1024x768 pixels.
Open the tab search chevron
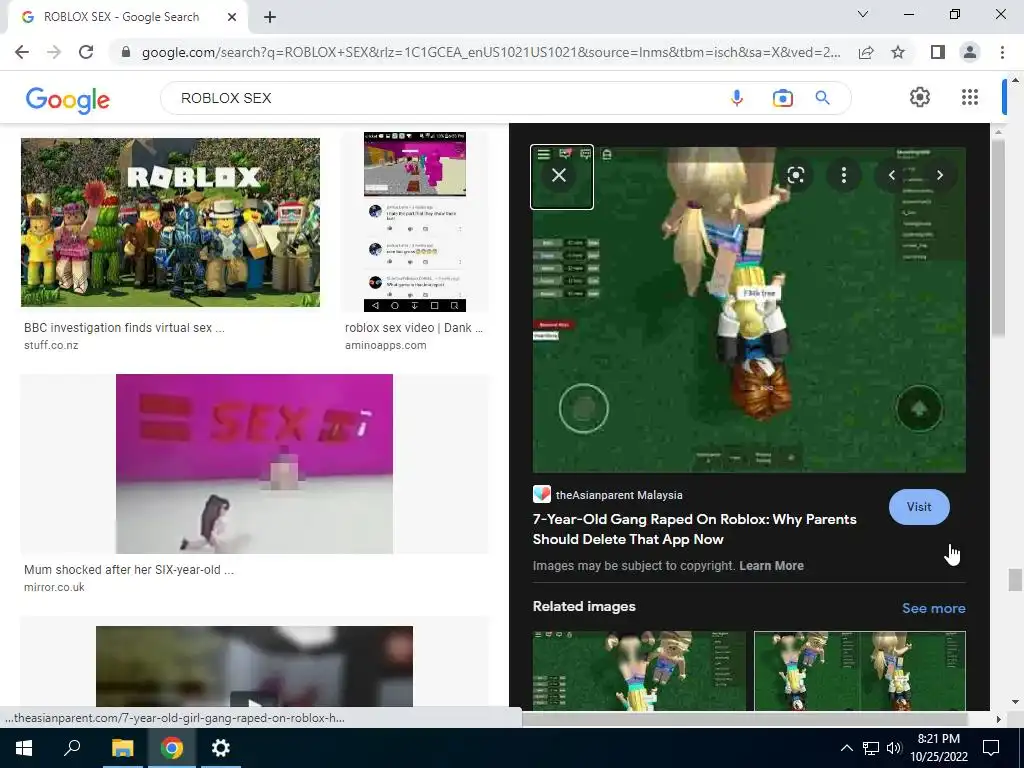863,14
